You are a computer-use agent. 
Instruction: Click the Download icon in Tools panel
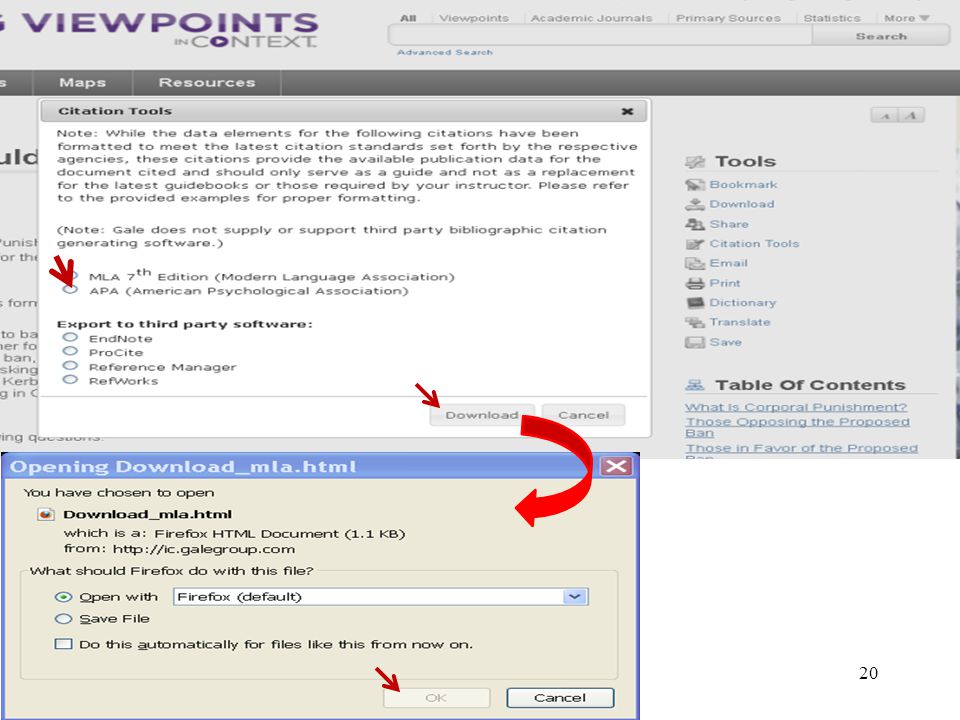[x=695, y=204]
